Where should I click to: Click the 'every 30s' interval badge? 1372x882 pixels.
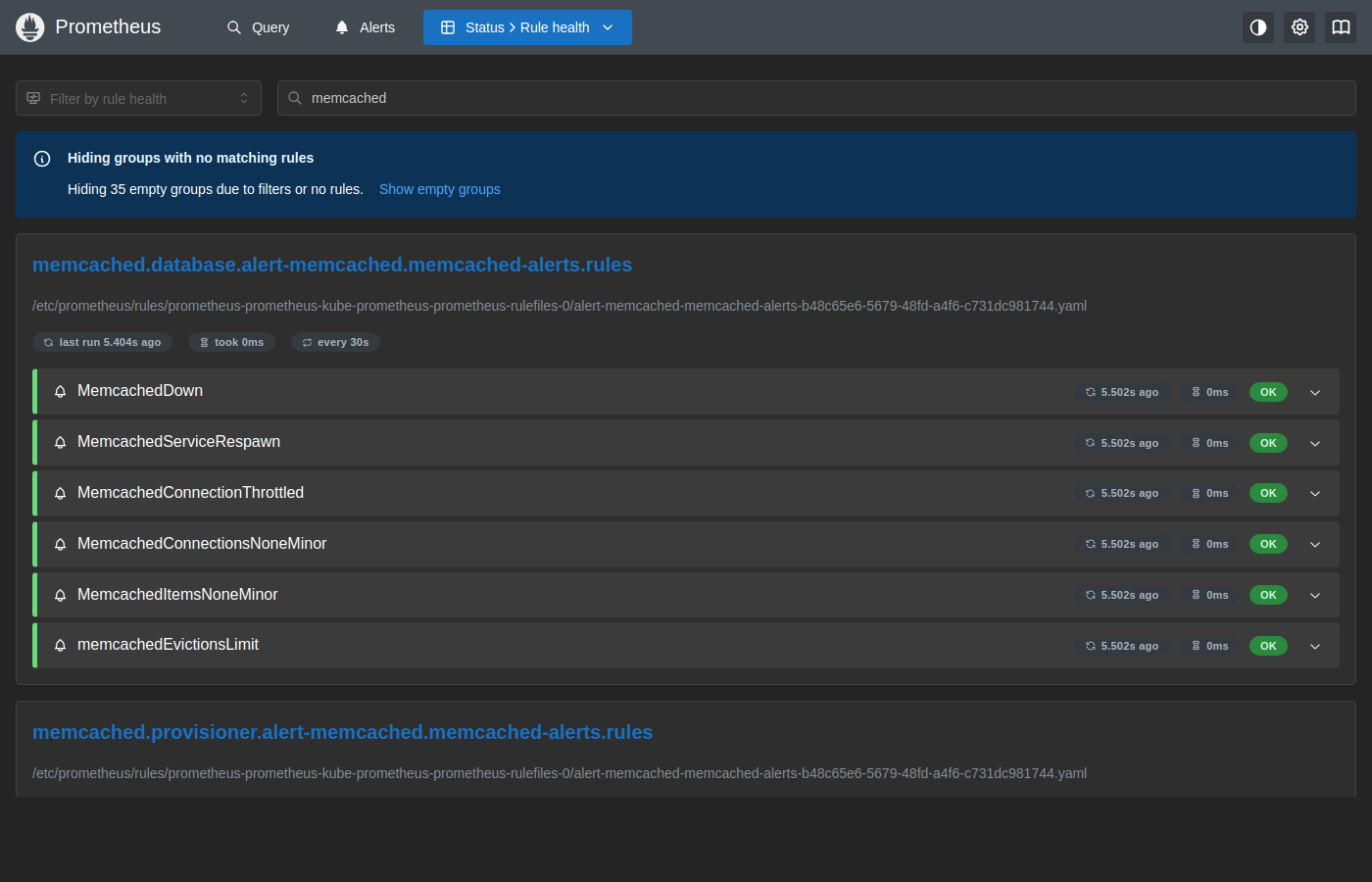click(336, 342)
